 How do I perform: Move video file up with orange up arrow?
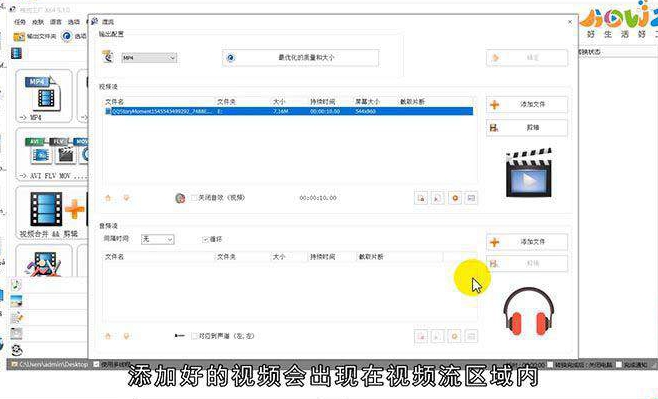point(108,198)
